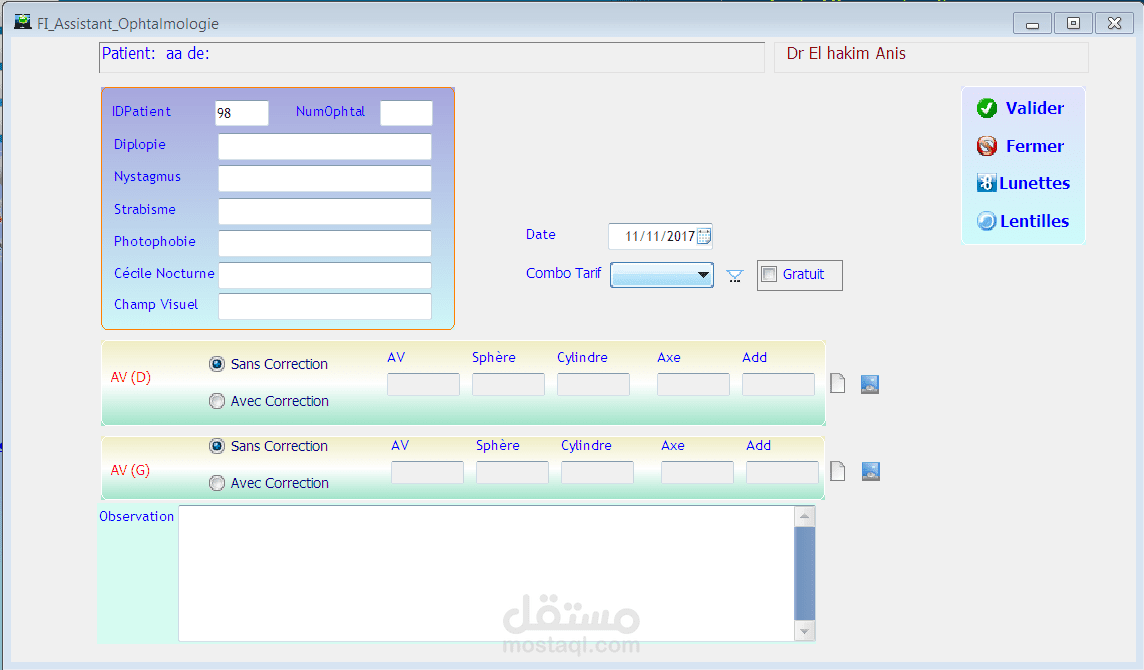Click the red 'AV (D)' label
The image size is (1144, 670).
click(x=131, y=377)
